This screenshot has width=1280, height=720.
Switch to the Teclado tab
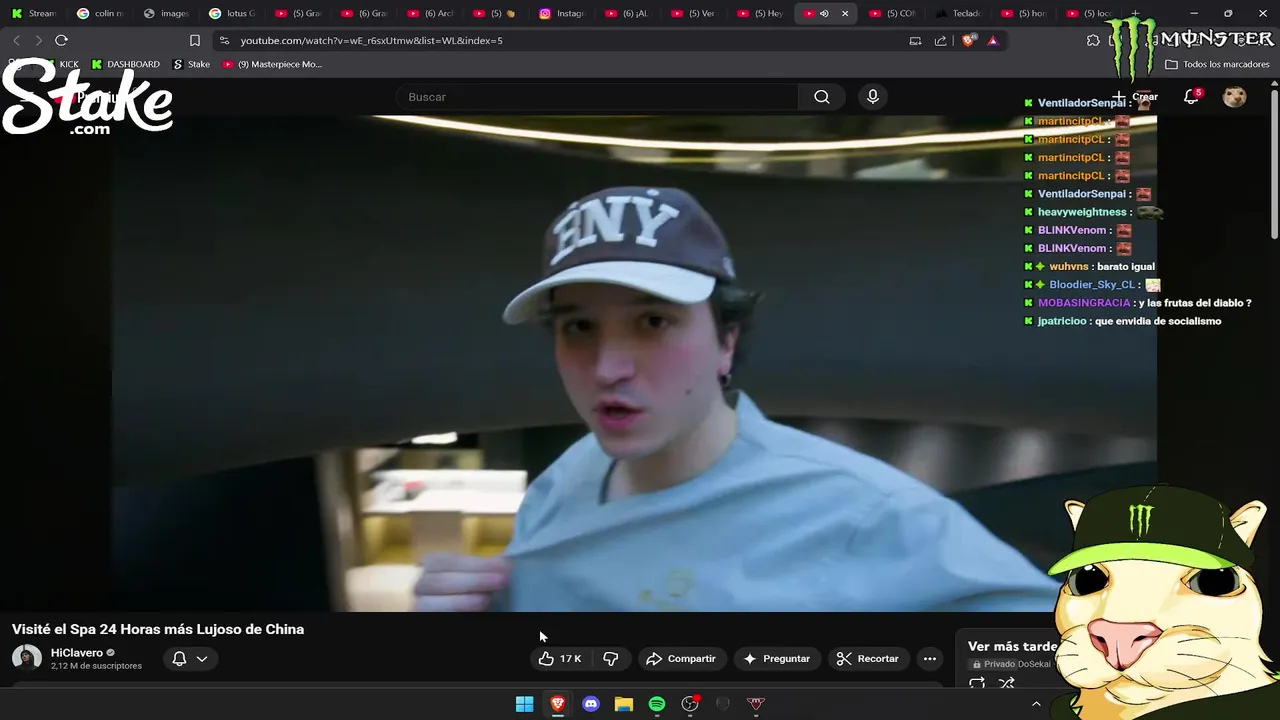[959, 13]
